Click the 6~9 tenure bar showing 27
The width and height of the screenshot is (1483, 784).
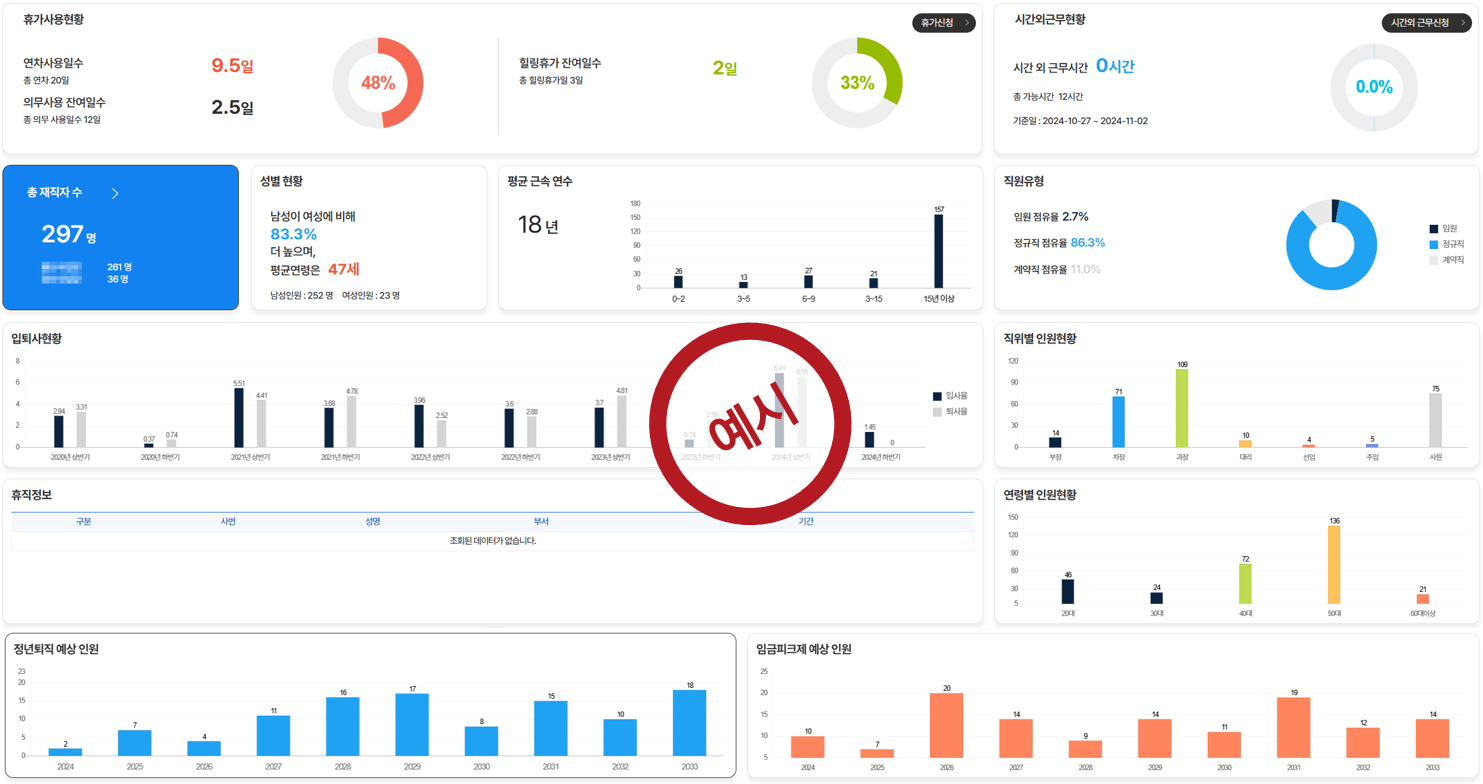[x=809, y=282]
